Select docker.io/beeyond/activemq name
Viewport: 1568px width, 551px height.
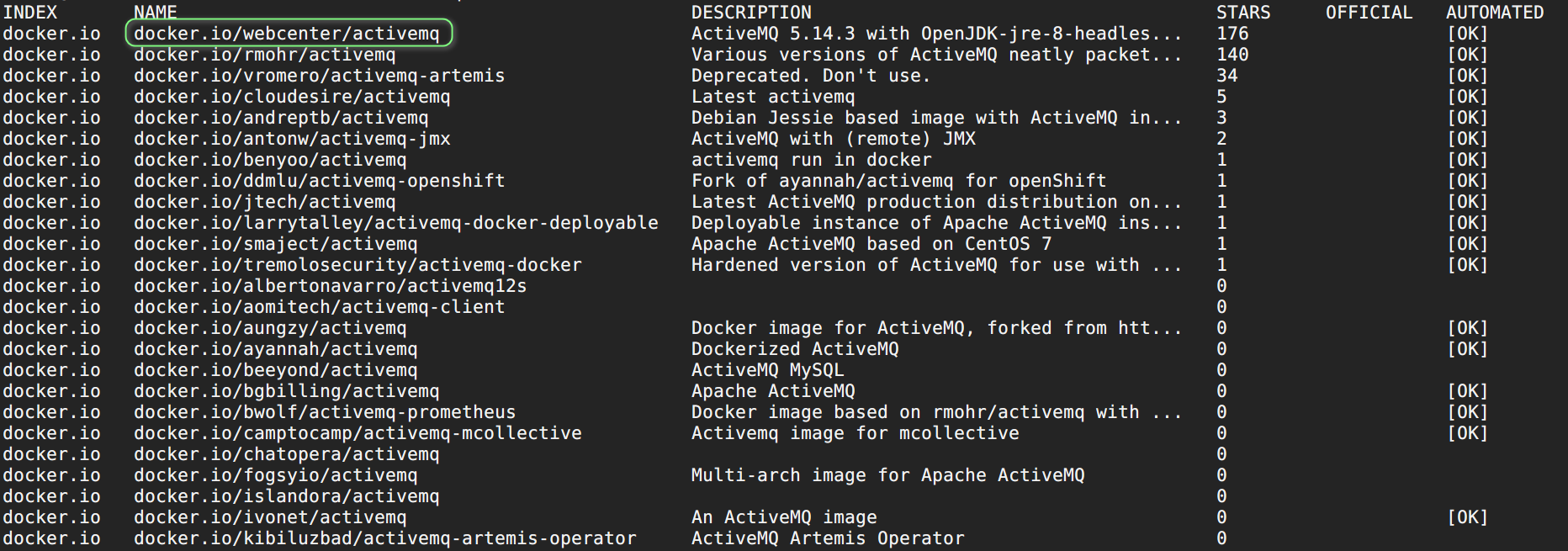(x=276, y=370)
